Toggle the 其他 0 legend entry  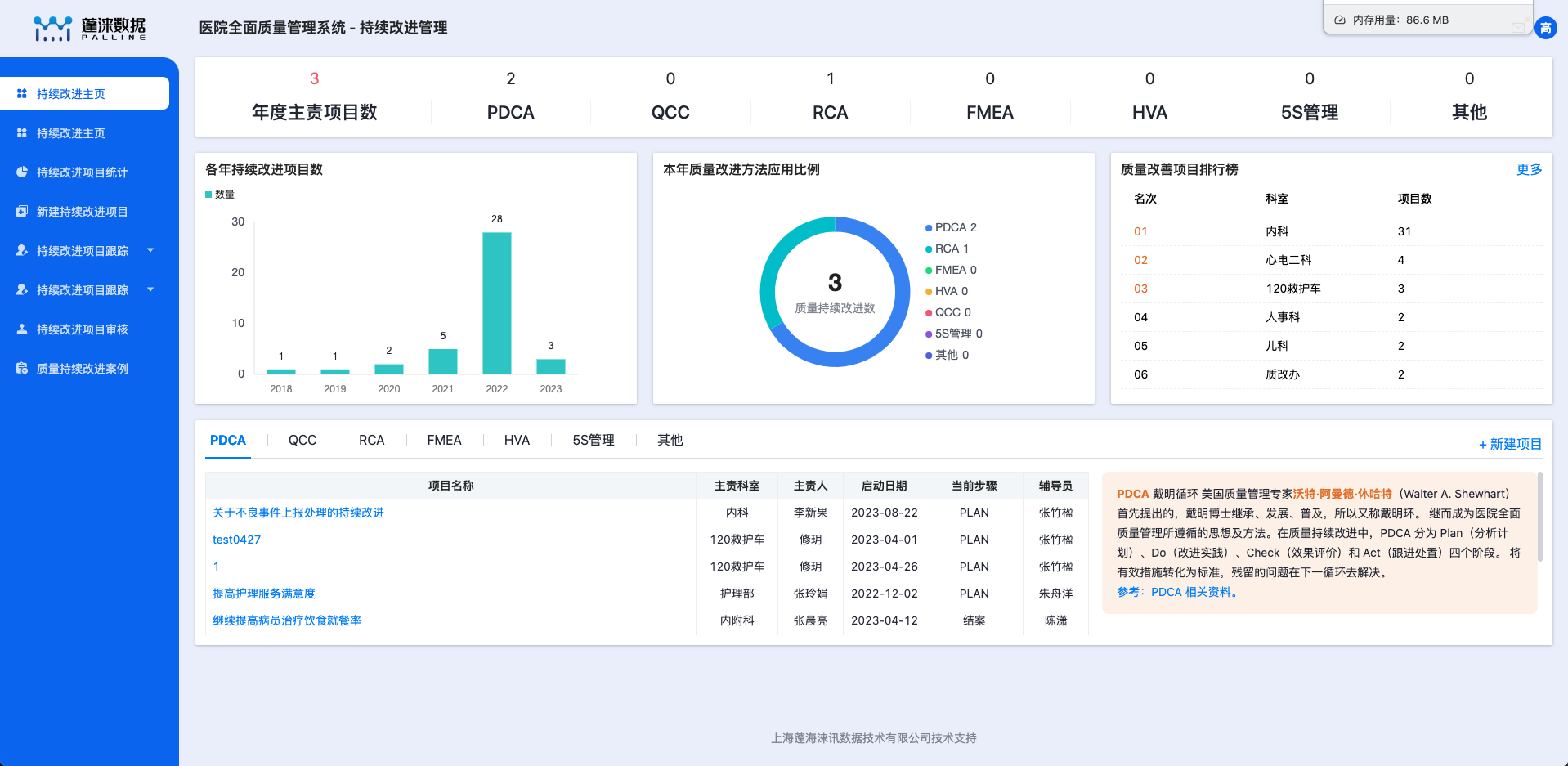point(947,355)
